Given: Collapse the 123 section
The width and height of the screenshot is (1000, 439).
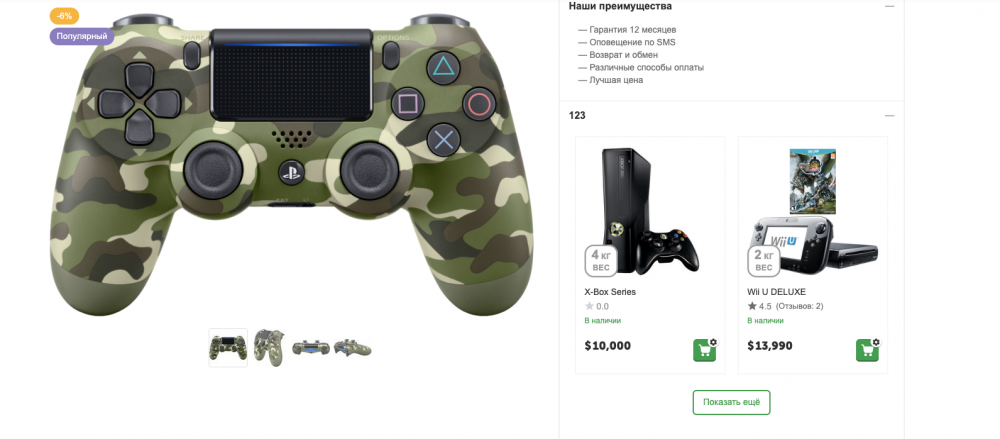Looking at the screenshot, I should (x=890, y=115).
